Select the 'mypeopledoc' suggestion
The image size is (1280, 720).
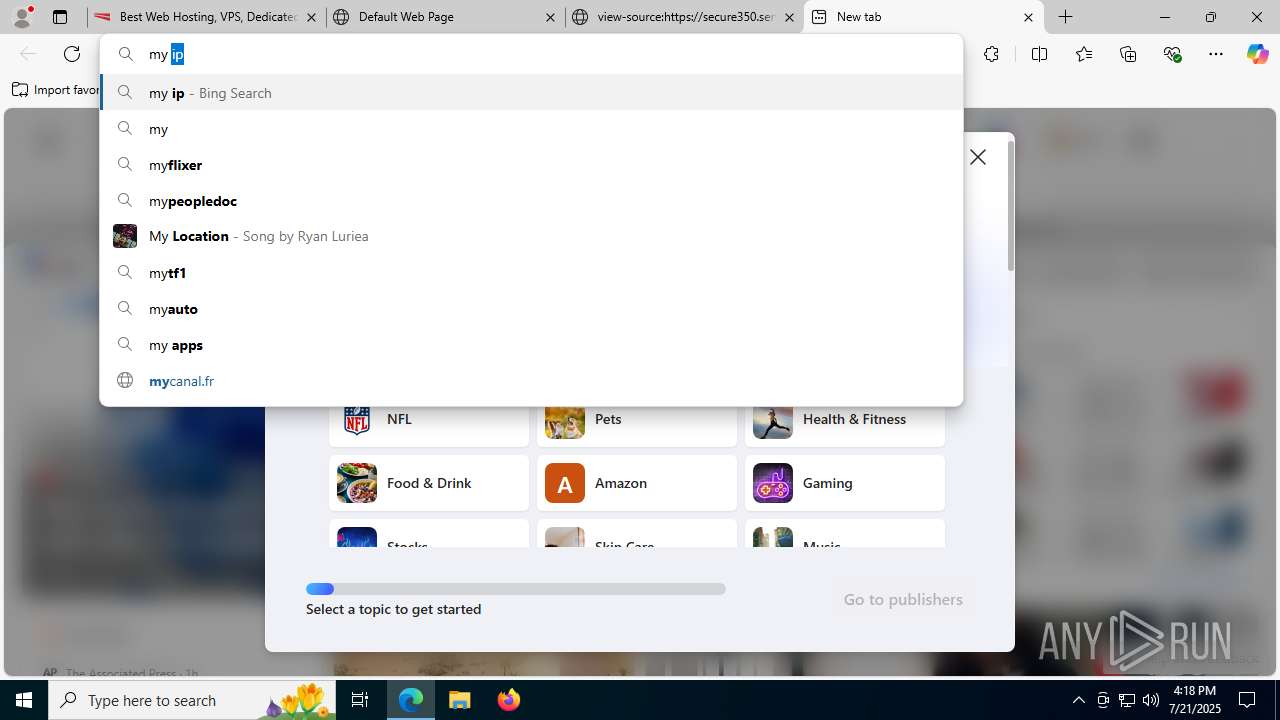pyautogui.click(x=531, y=201)
